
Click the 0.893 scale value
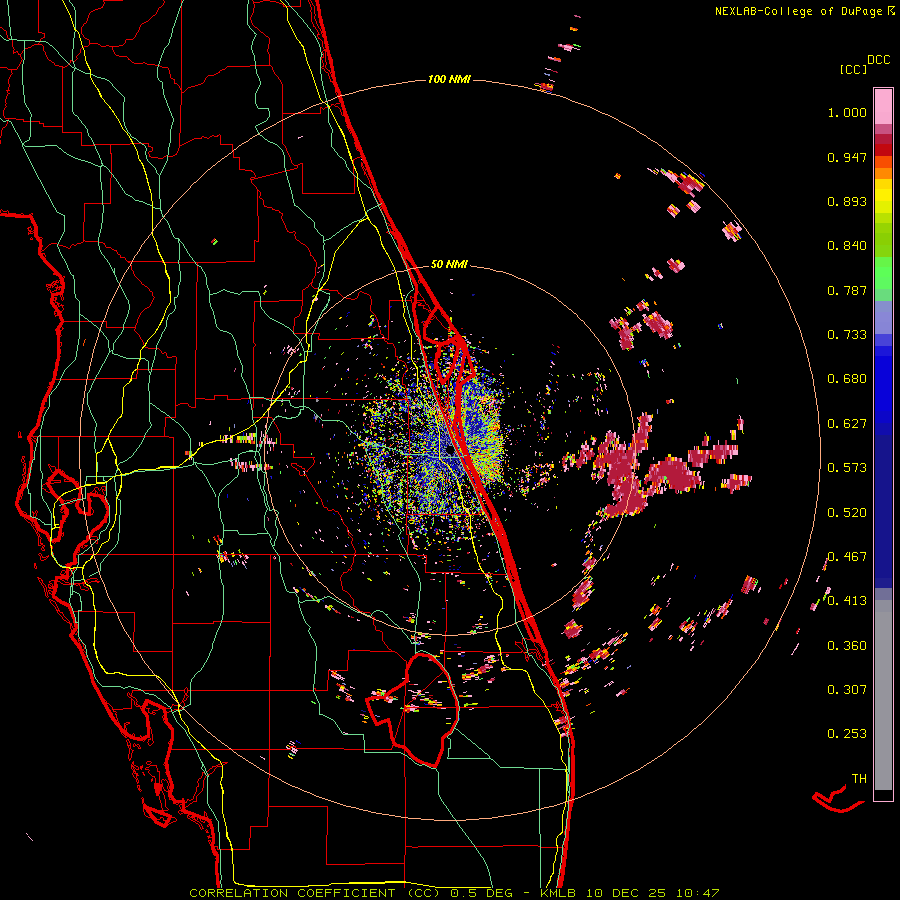[847, 201]
